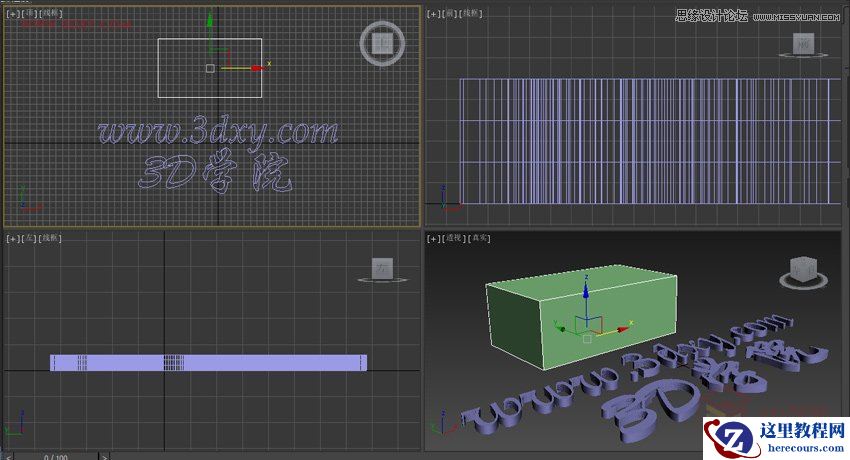
Task: Open the 前 view label menu
Action: pos(449,14)
